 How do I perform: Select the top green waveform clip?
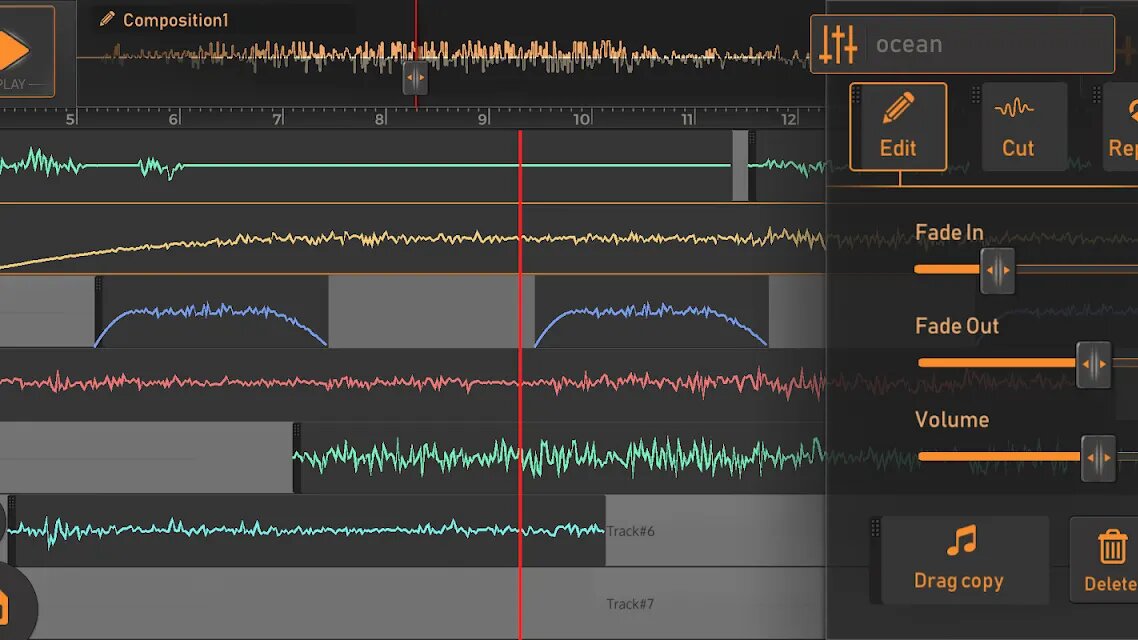[366, 166]
